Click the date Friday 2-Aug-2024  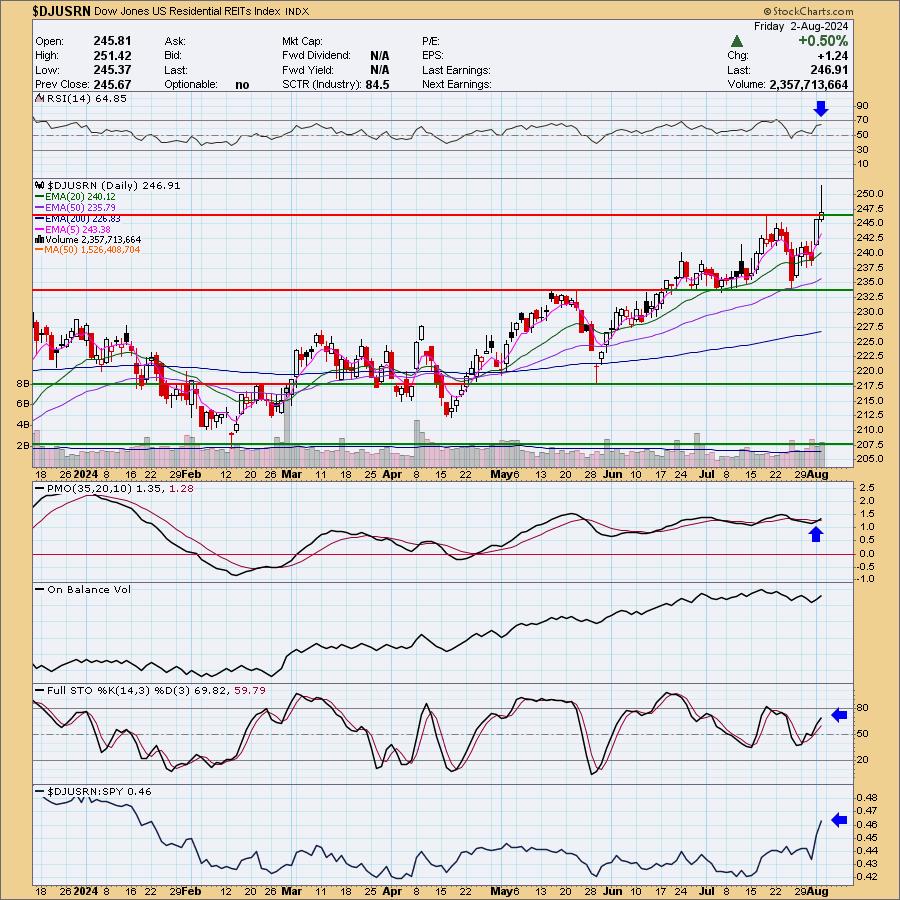coord(801,26)
